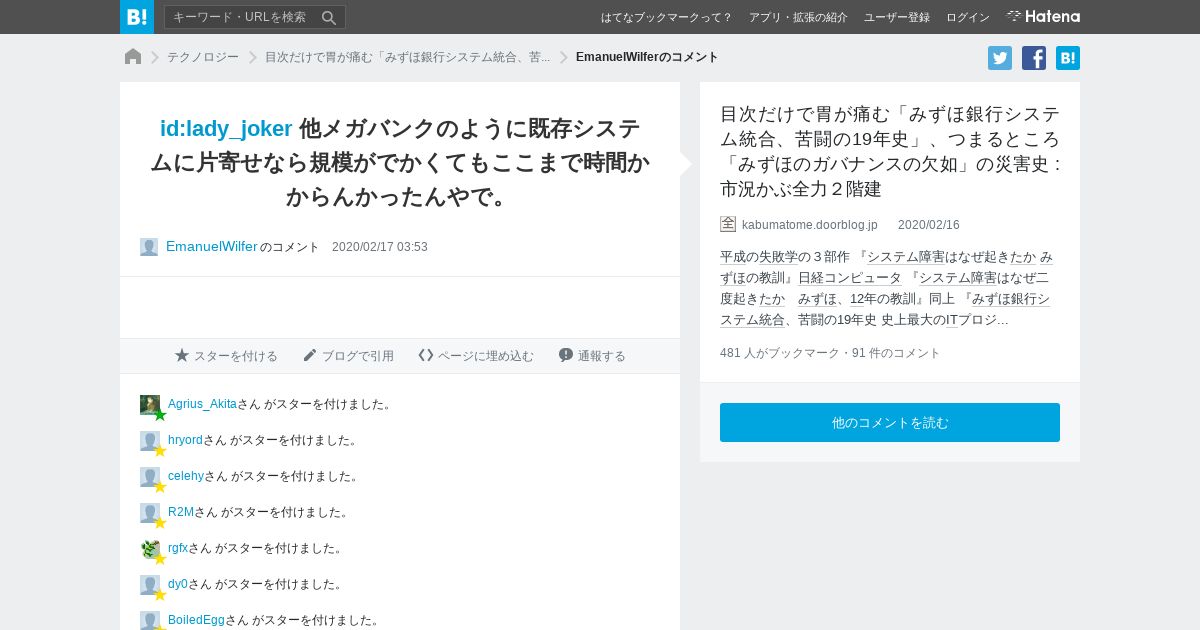Open the comment timestamp 2020/02/17 03:53

point(380,247)
